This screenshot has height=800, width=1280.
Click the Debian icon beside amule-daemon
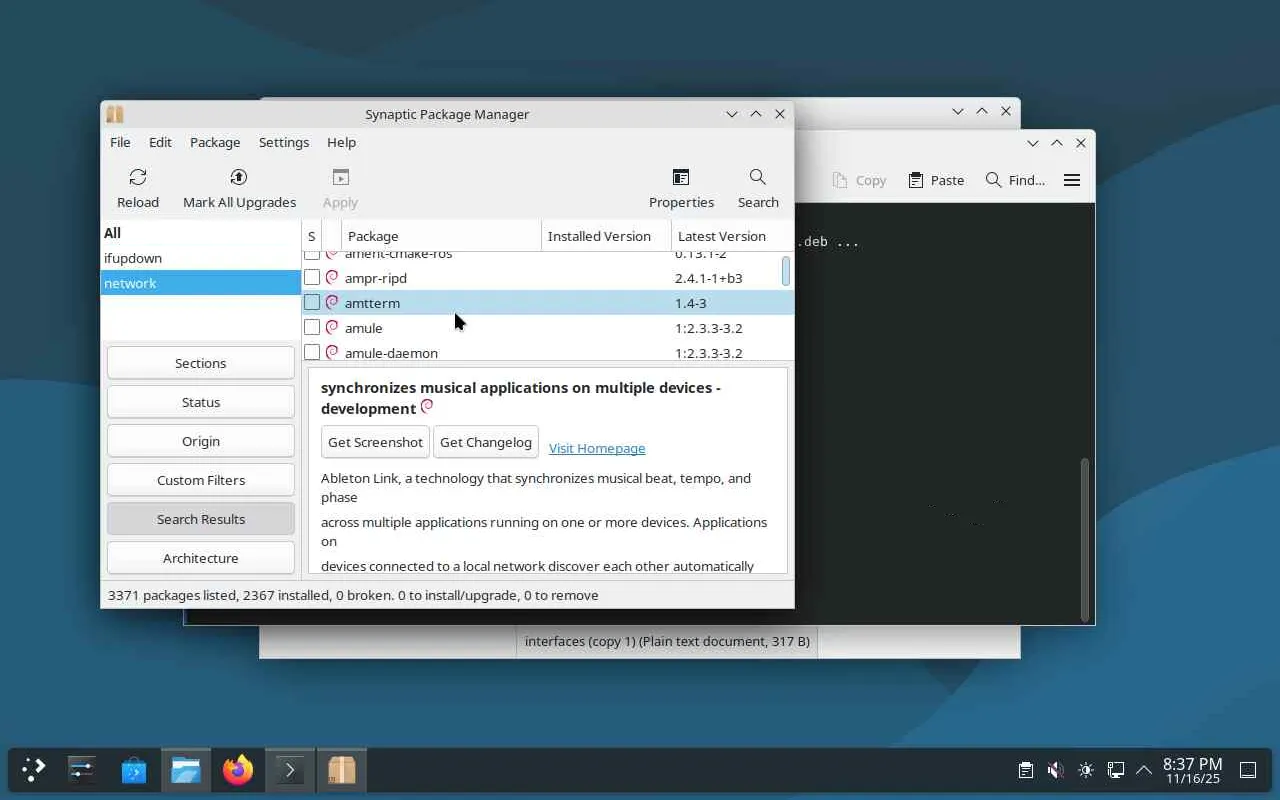332,352
